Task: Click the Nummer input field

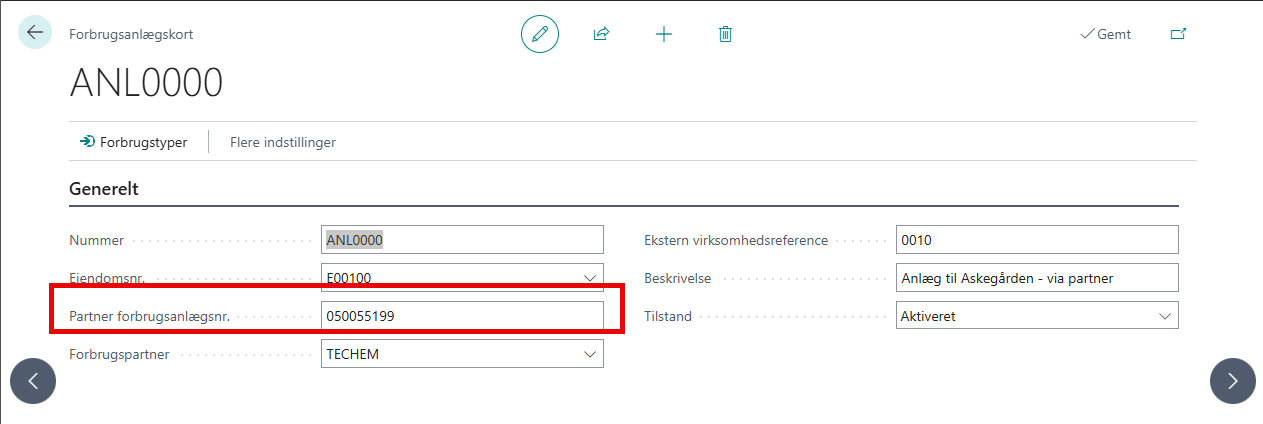Action: tap(462, 240)
